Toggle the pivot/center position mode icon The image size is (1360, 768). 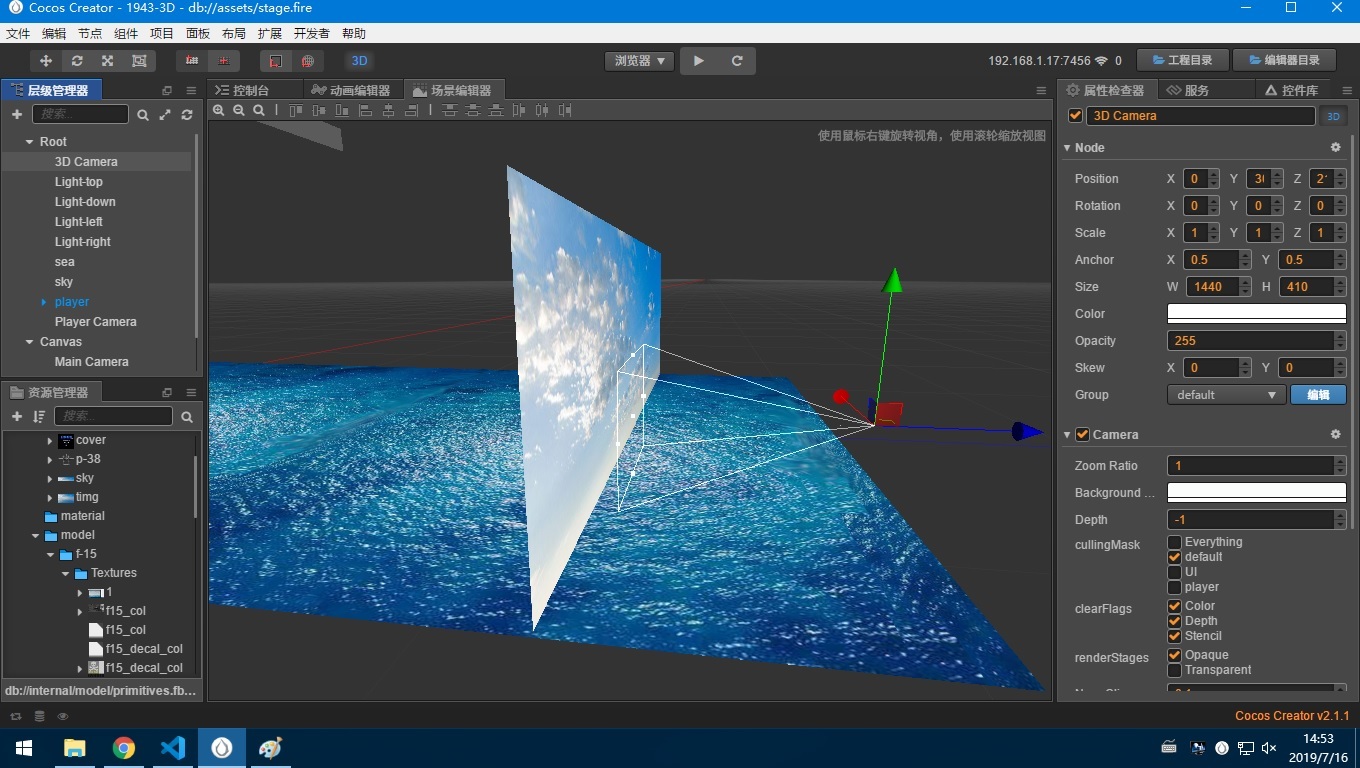192,61
